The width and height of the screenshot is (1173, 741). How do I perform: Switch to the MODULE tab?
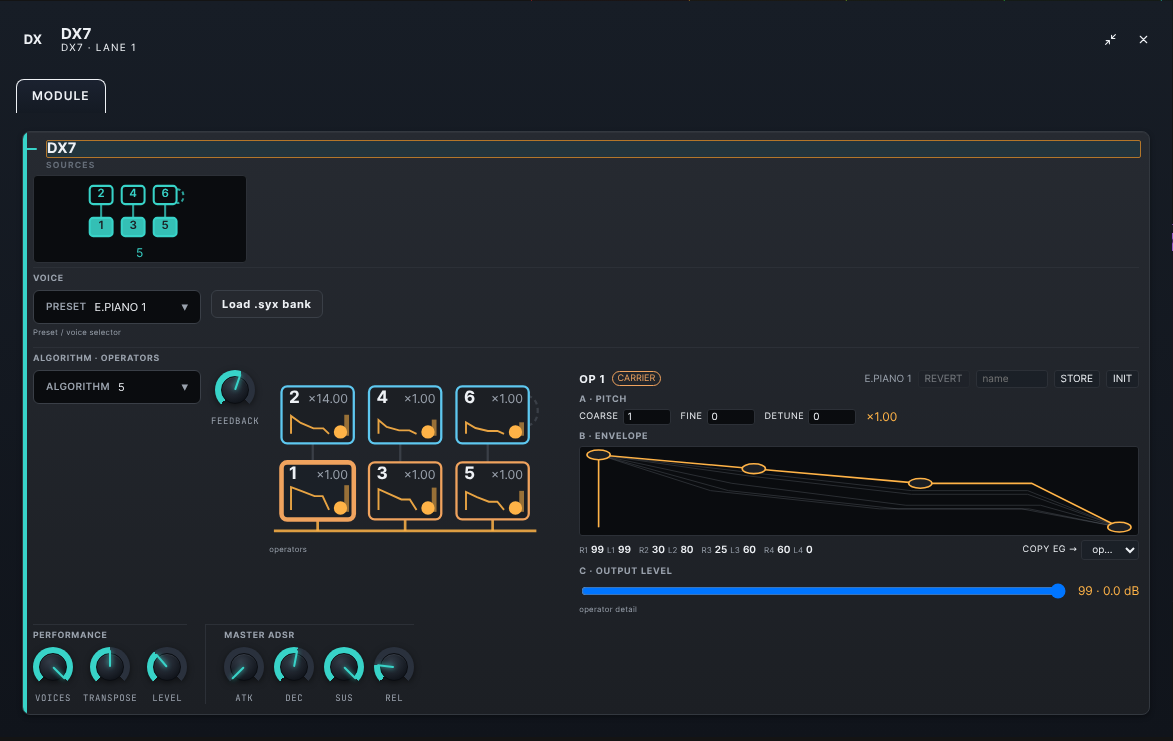pos(61,96)
